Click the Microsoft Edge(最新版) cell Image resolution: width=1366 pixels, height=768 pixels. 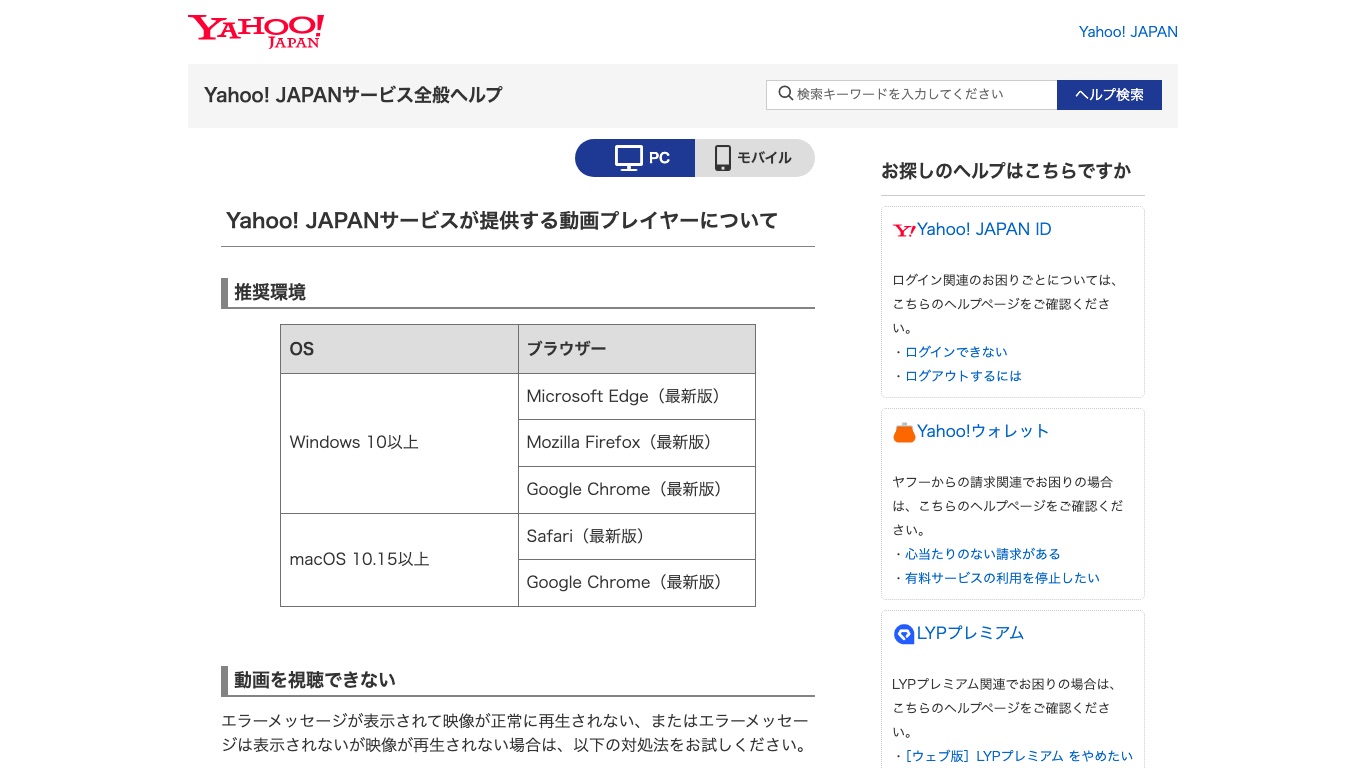pos(637,397)
